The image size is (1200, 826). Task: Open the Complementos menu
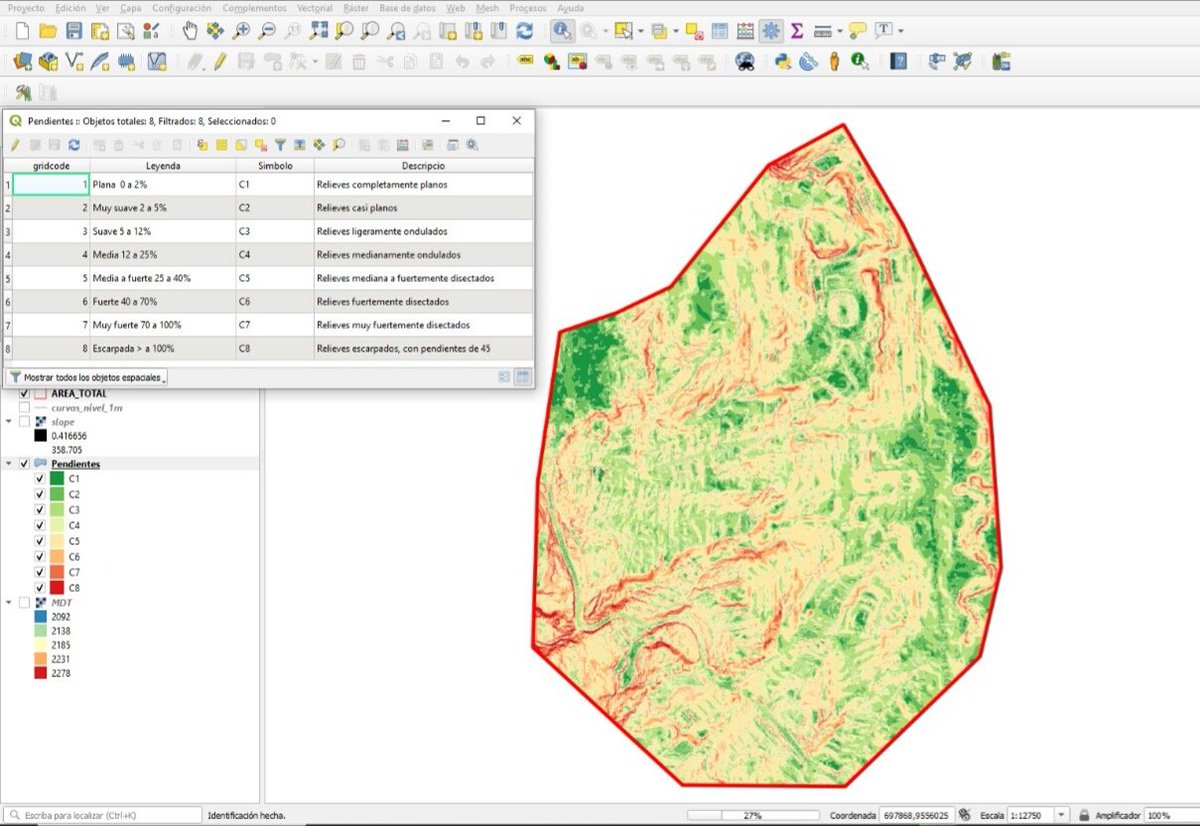click(254, 7)
